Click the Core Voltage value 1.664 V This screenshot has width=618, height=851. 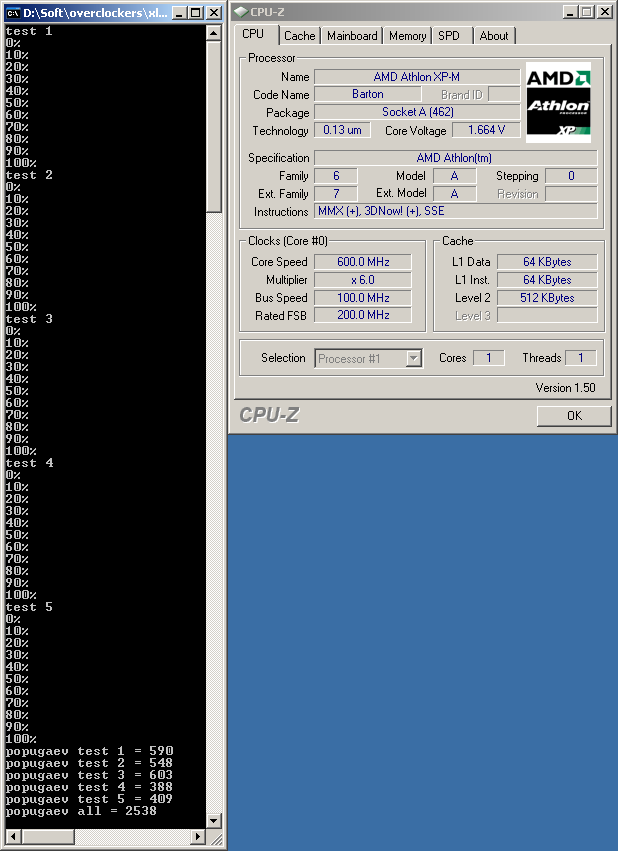(486, 130)
